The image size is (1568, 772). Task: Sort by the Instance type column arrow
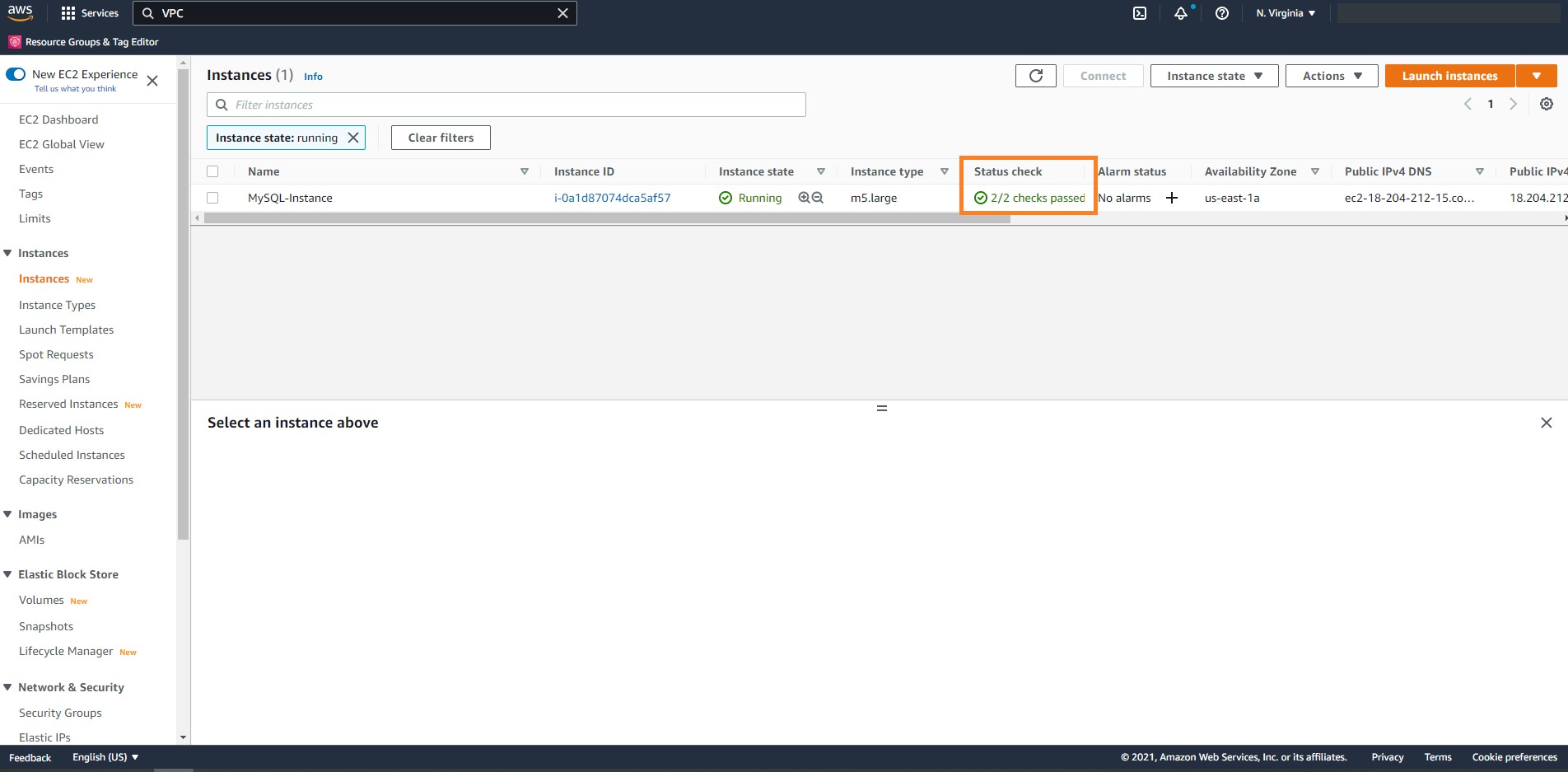[x=945, y=171]
